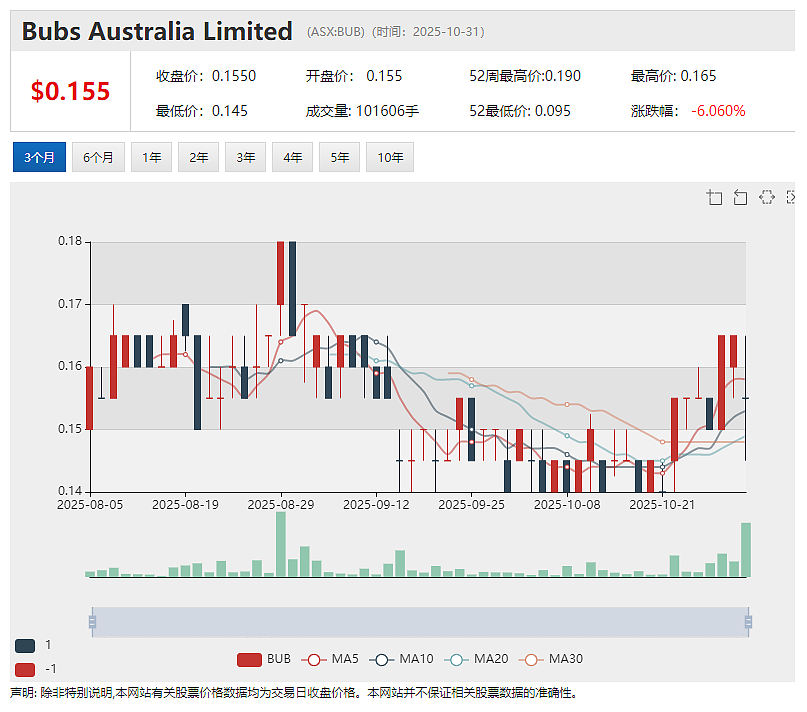Click the 声明 disclaimer text

(x=293, y=693)
